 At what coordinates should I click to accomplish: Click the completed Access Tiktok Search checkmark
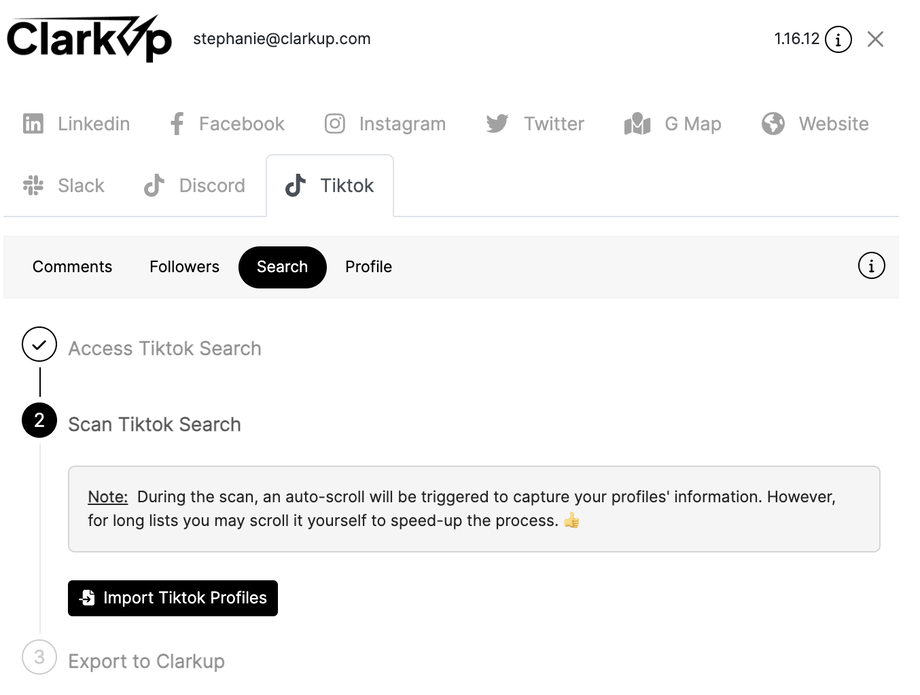[39, 346]
